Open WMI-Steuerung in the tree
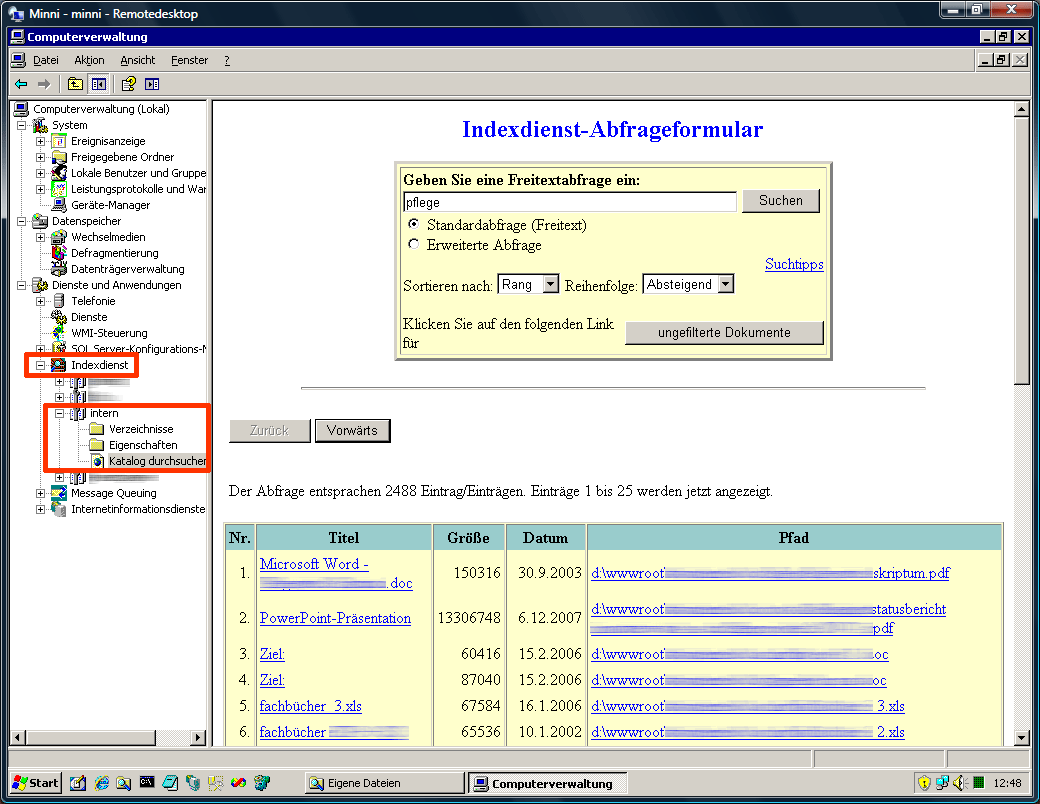 click(109, 333)
